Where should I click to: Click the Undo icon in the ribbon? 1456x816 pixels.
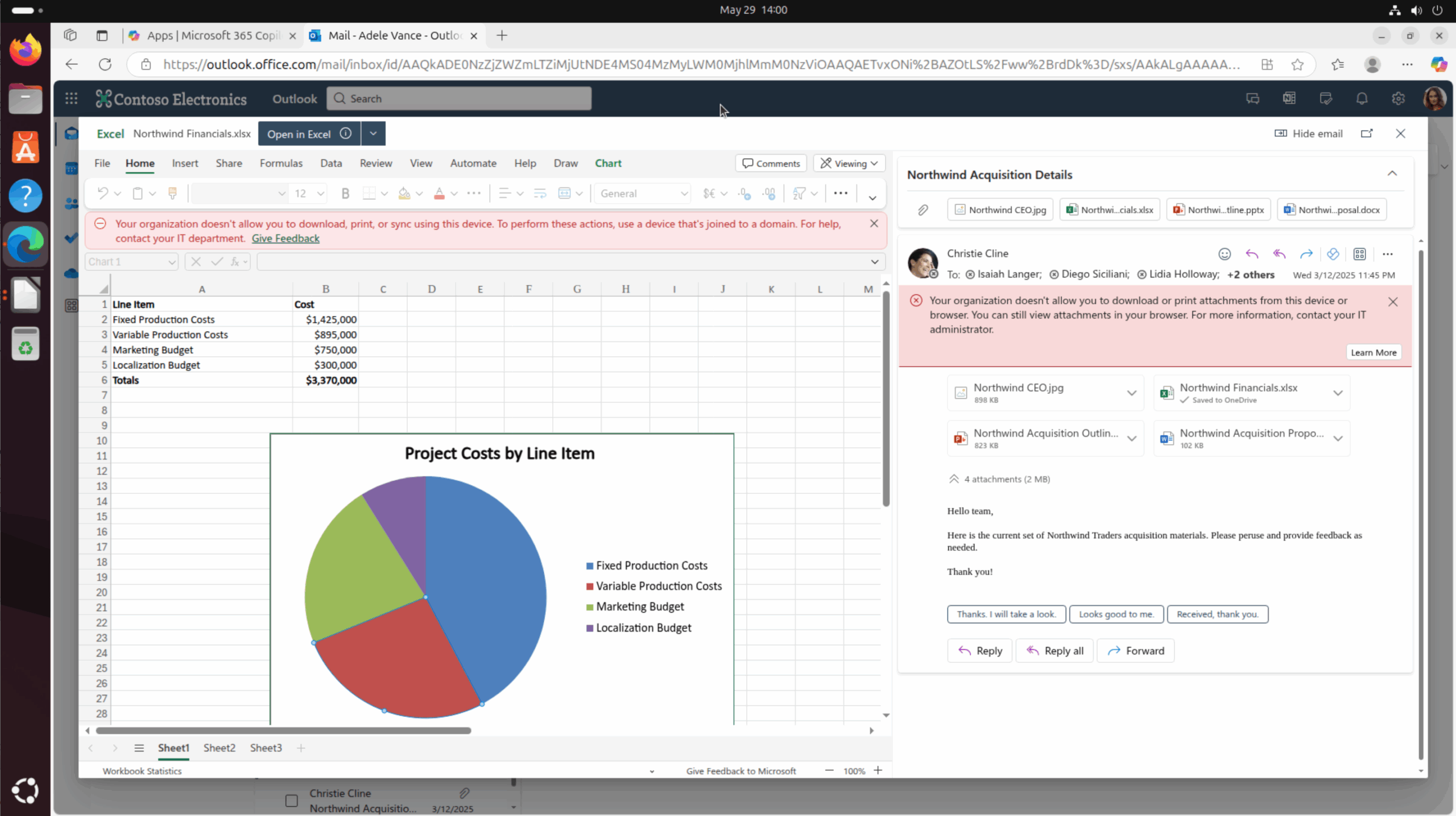pos(102,193)
